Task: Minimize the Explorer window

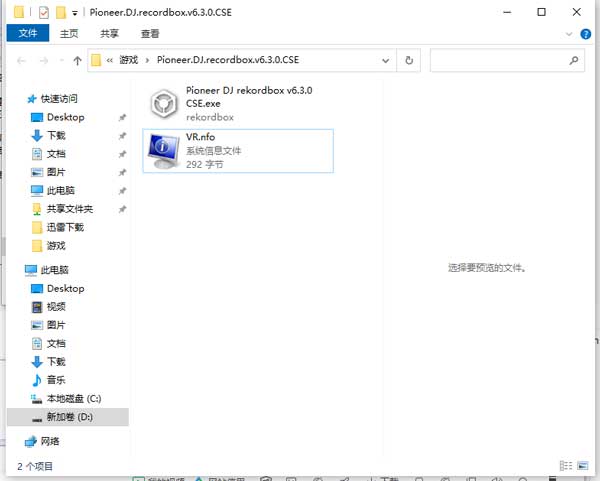Action: click(x=507, y=12)
